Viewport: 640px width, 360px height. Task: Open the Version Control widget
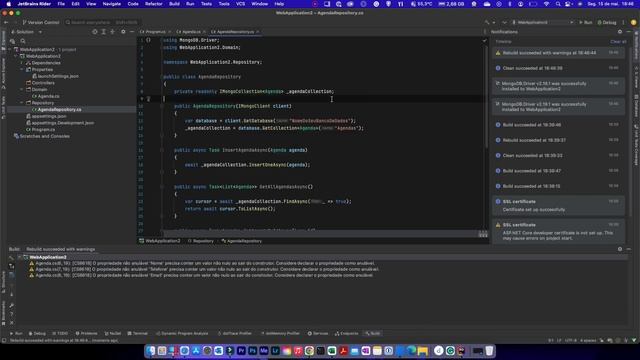click(40, 22)
